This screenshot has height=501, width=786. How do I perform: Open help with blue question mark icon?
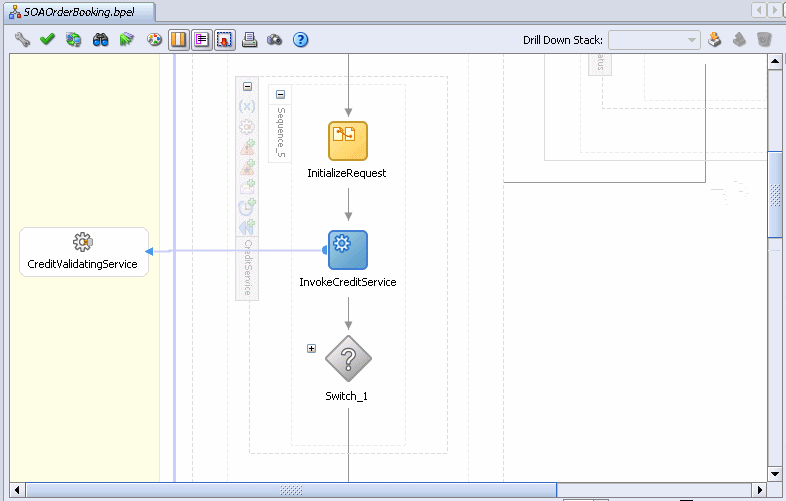[300, 40]
